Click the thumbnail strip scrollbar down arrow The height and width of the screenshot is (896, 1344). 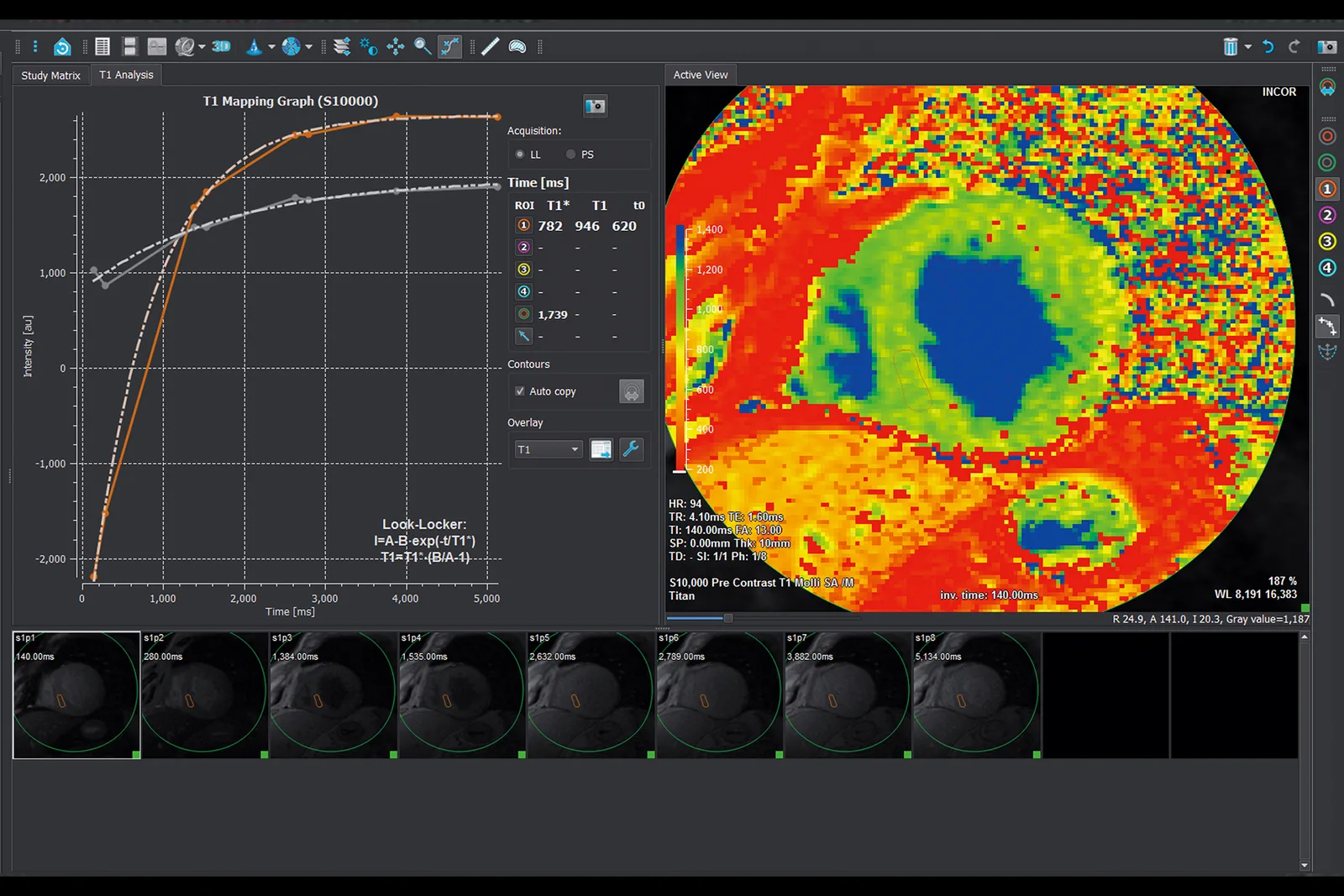click(1305, 865)
